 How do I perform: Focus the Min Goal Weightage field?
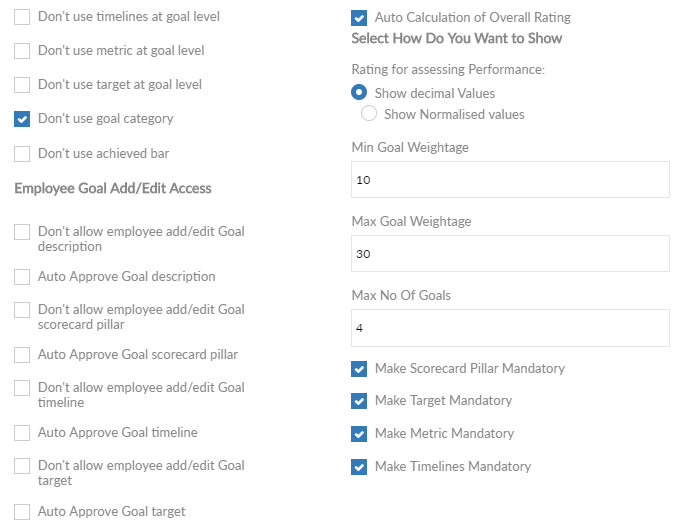click(510, 180)
